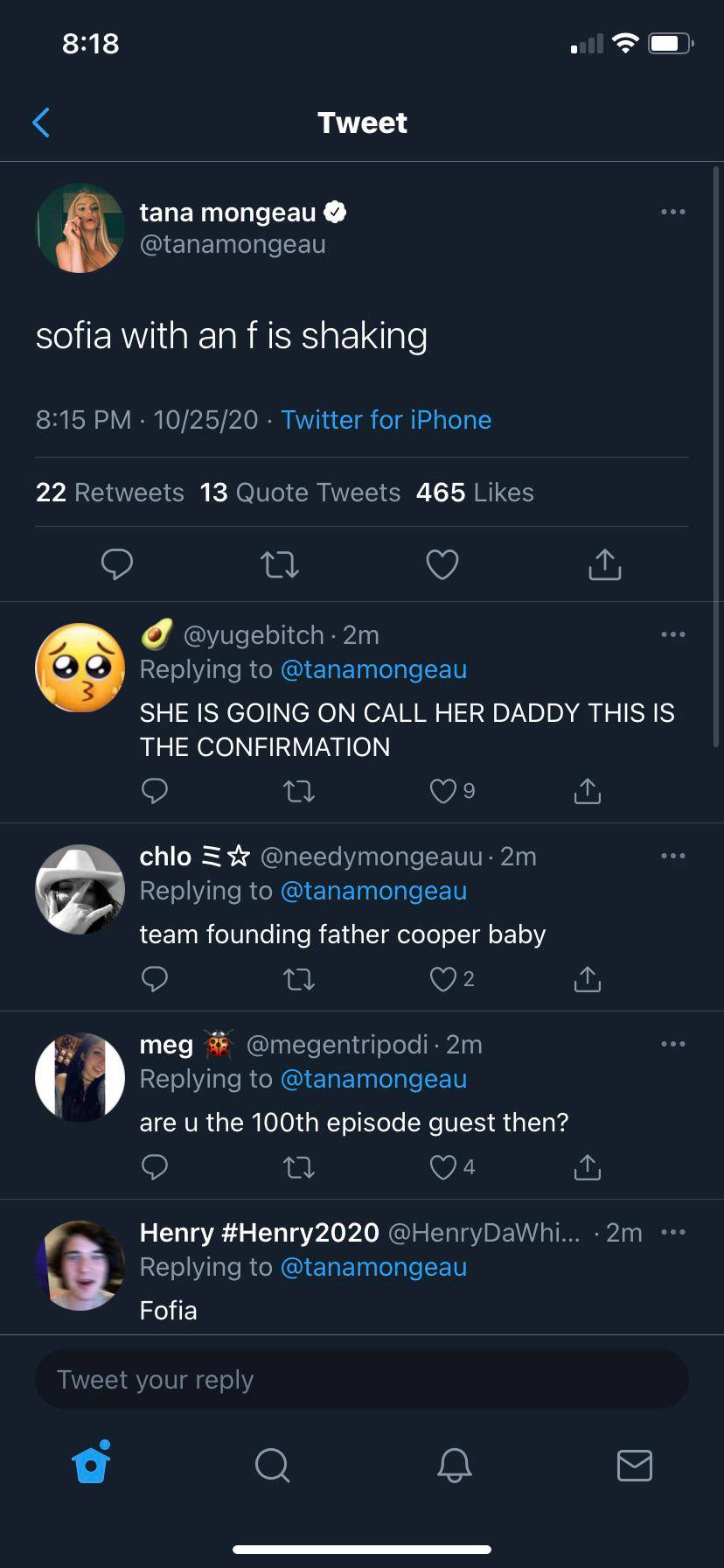Go to Home tab
Screen dimensions: 724x1568
(92, 1464)
